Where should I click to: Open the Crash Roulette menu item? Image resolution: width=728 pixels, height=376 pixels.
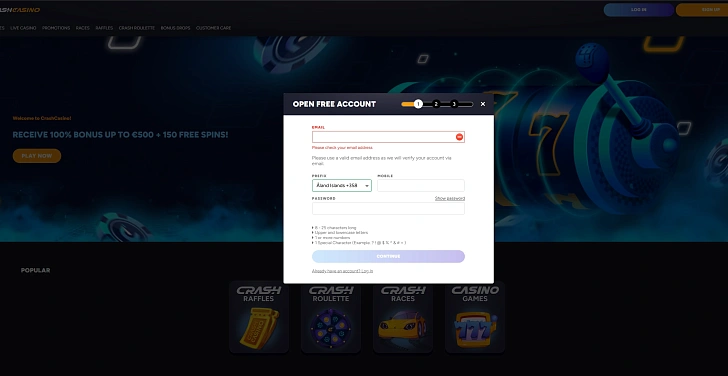pyautogui.click(x=136, y=28)
